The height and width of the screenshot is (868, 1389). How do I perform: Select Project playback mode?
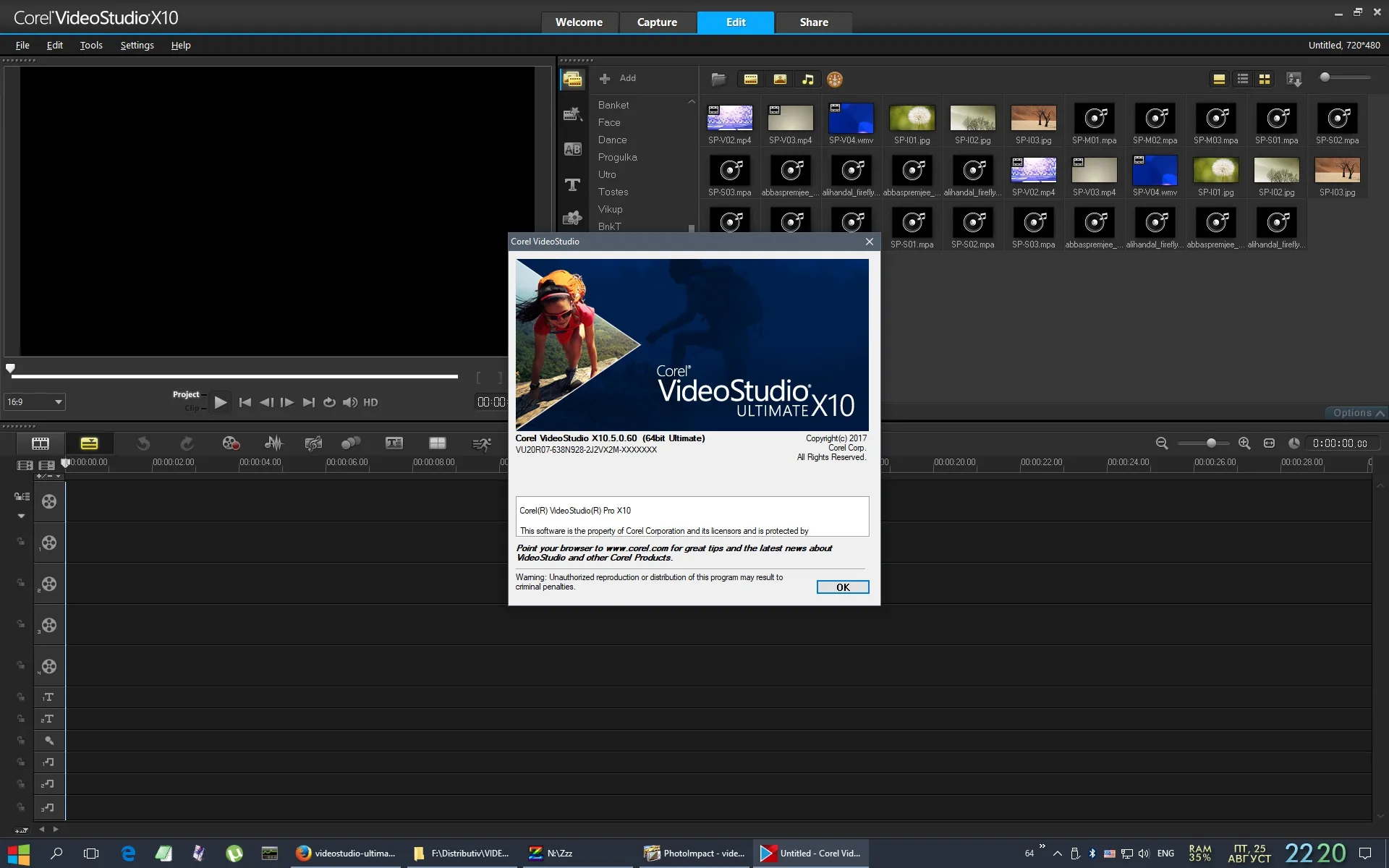pos(186,394)
